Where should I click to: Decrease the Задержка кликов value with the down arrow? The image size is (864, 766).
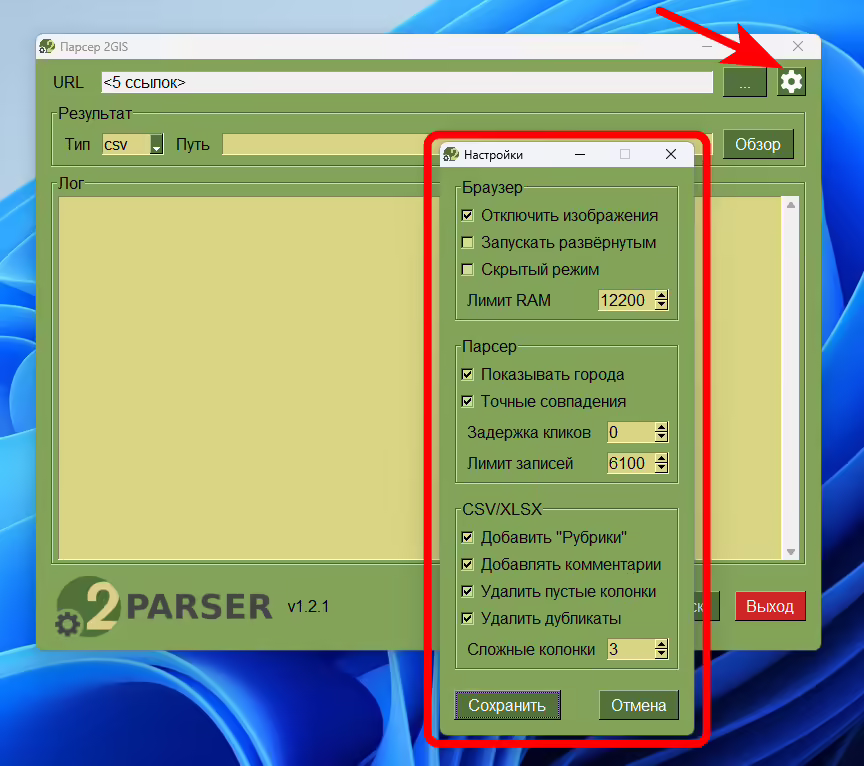coord(661,437)
